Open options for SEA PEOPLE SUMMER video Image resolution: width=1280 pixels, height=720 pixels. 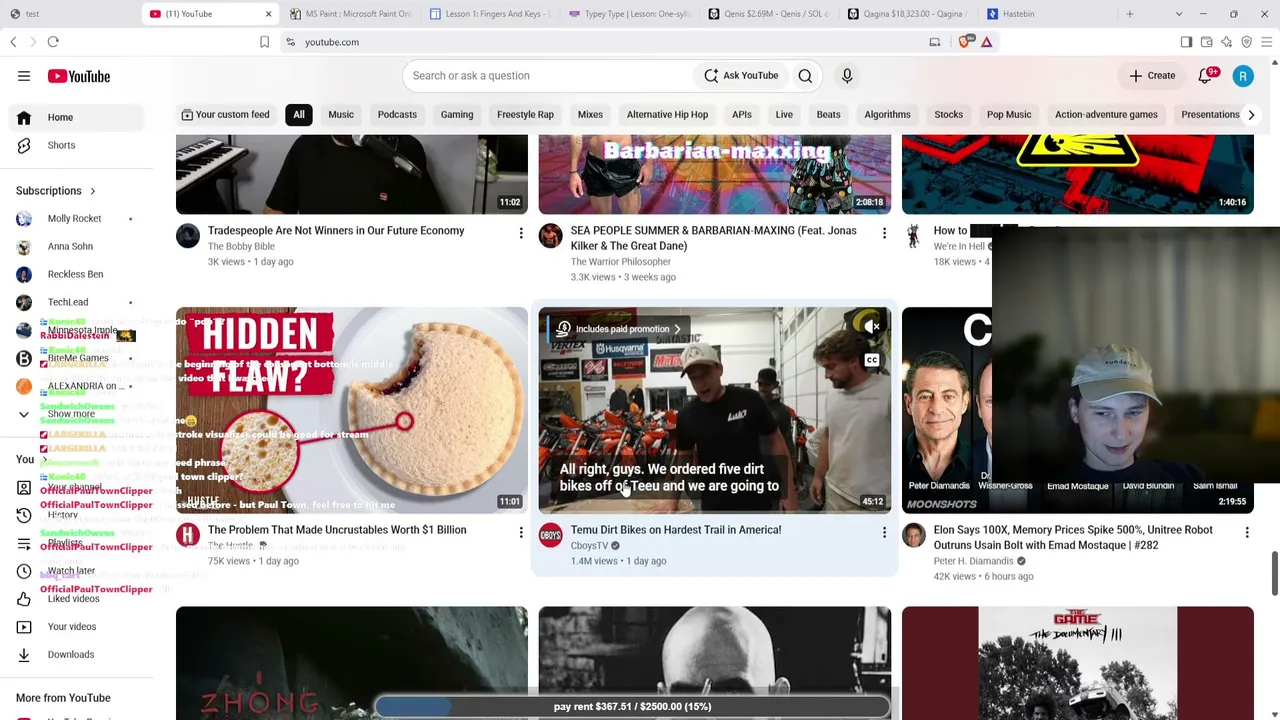[x=884, y=233]
